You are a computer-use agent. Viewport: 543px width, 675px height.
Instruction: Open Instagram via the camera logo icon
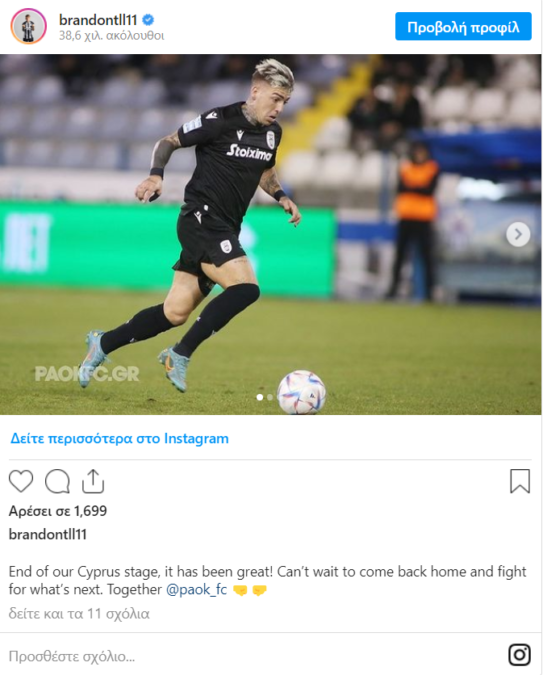tap(519, 655)
